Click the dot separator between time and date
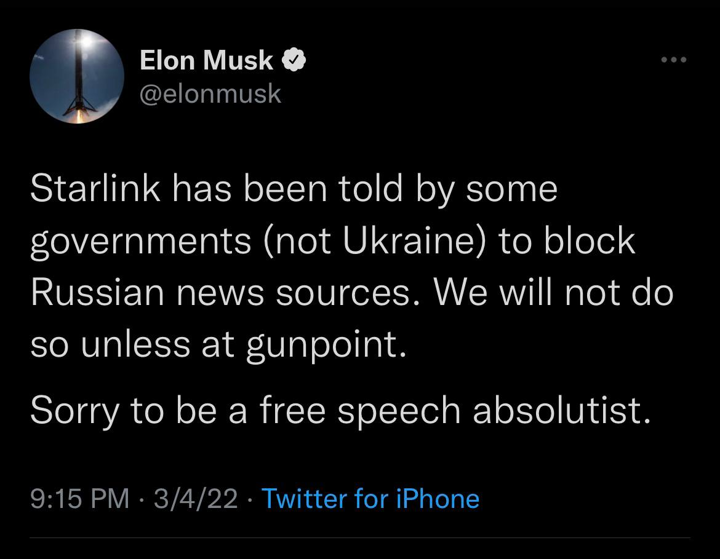The height and width of the screenshot is (559, 720). click(141, 498)
